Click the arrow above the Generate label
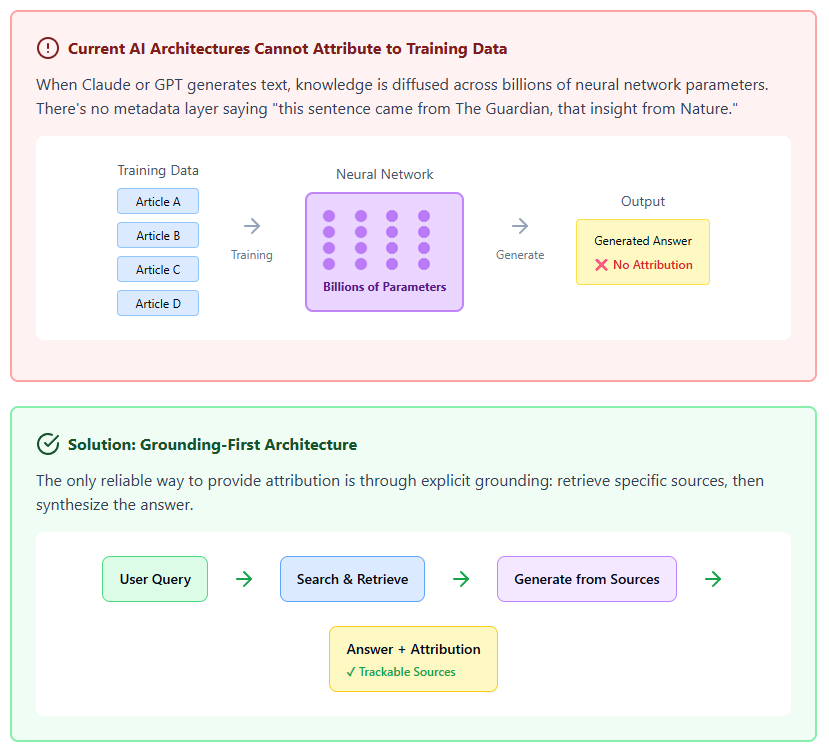Screen dimensions: 829x754 (x=520, y=227)
